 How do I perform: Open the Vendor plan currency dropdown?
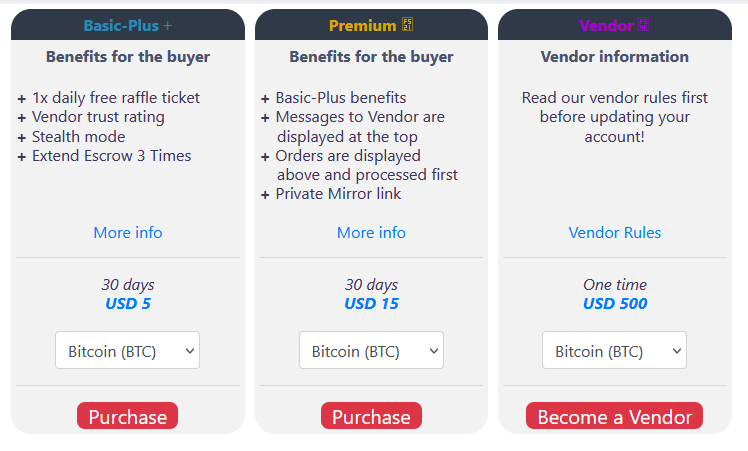[x=614, y=351]
